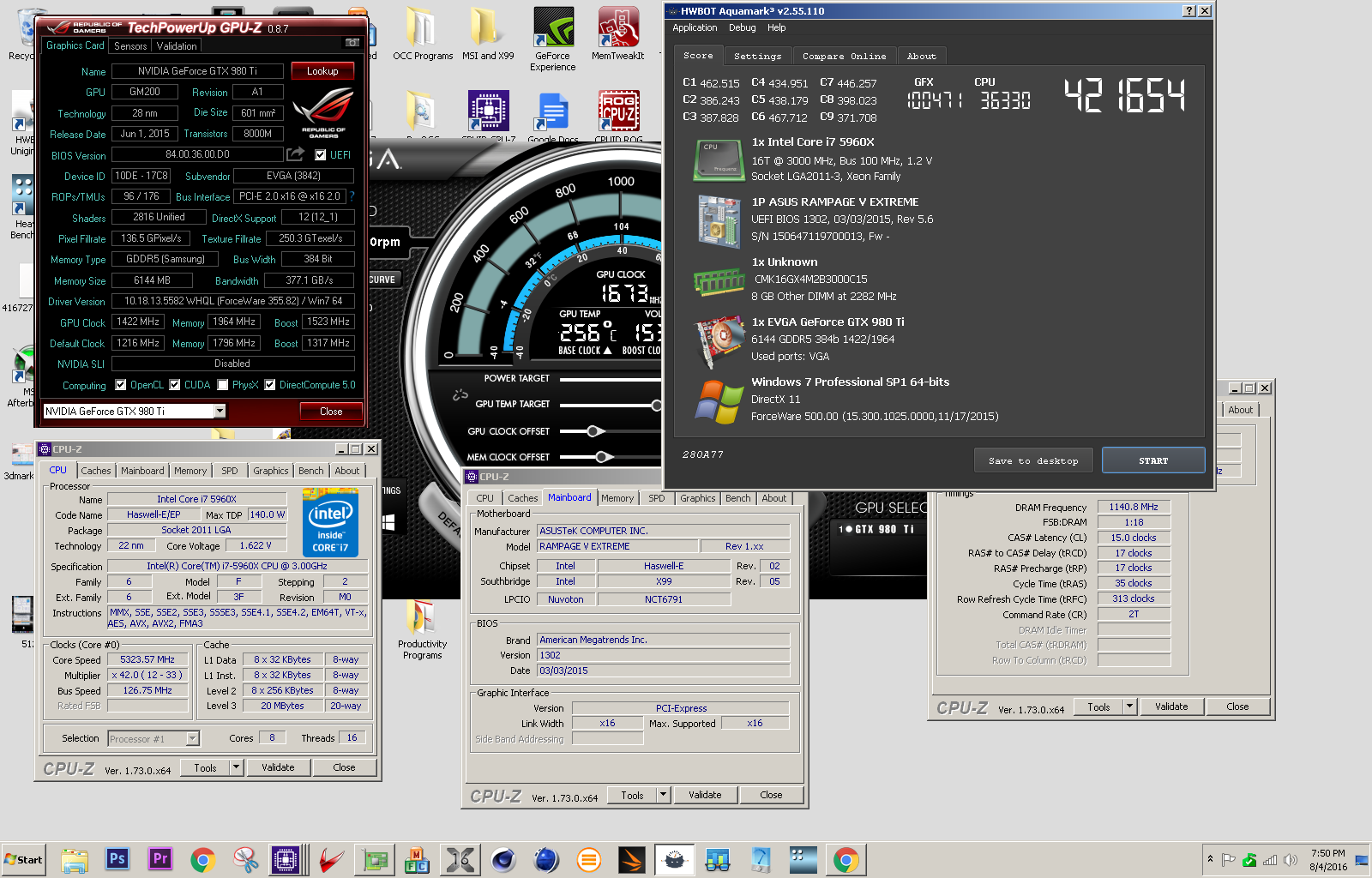1372x878 pixels.
Task: Click the Aquamark title bar help button
Action: click(1188, 10)
